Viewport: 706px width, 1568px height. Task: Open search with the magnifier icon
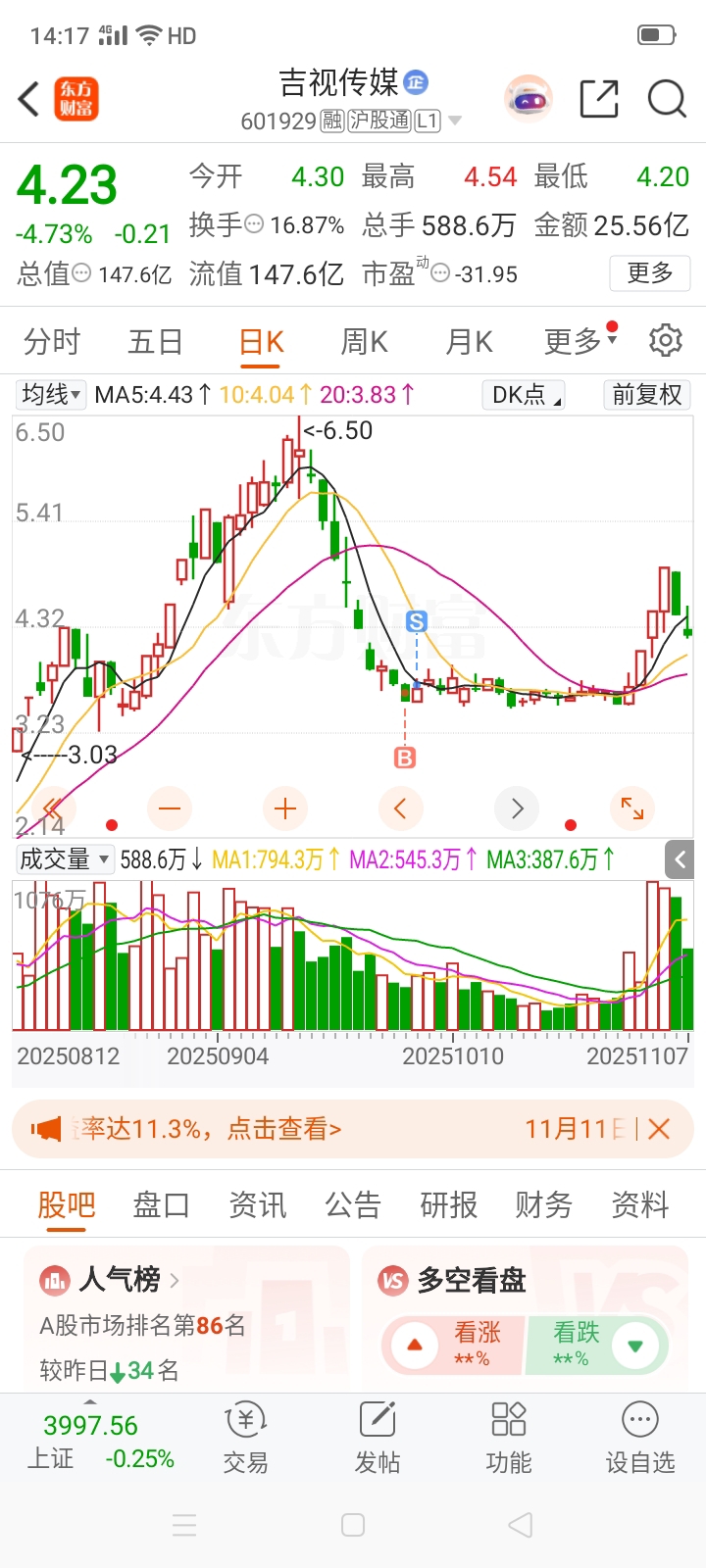click(667, 98)
